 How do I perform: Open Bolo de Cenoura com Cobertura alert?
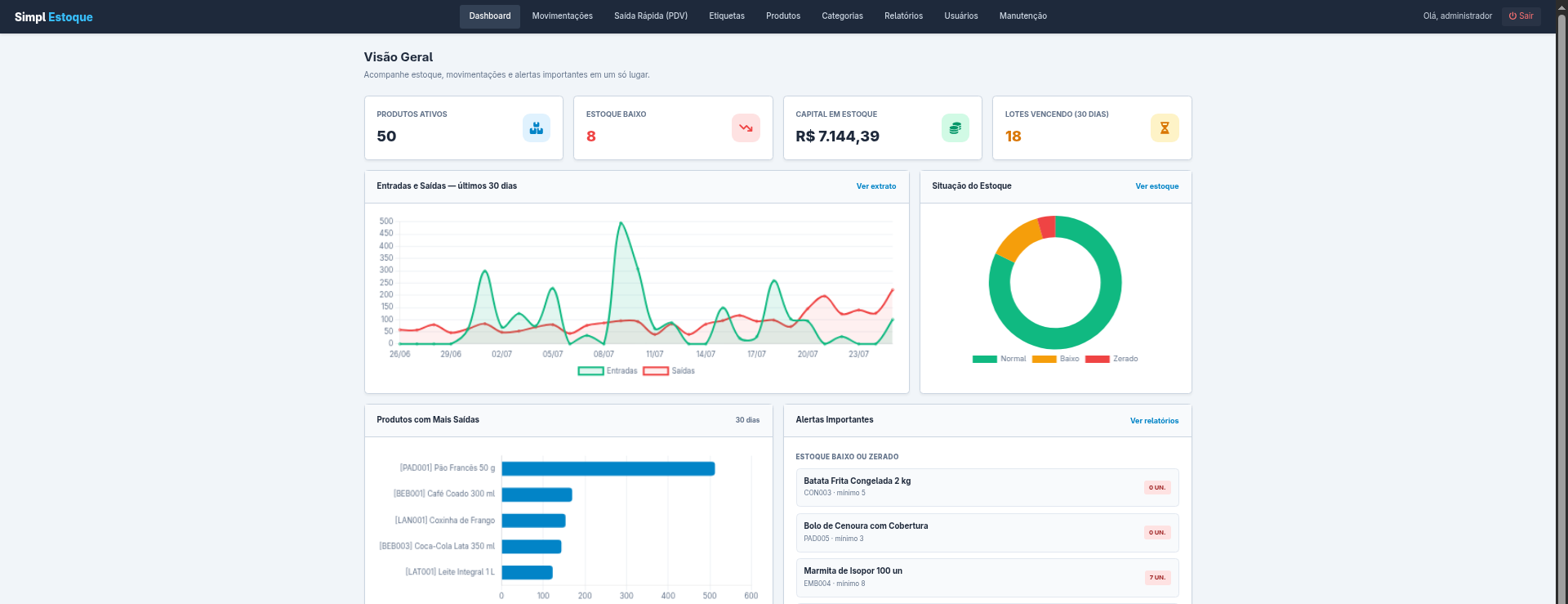click(x=987, y=533)
